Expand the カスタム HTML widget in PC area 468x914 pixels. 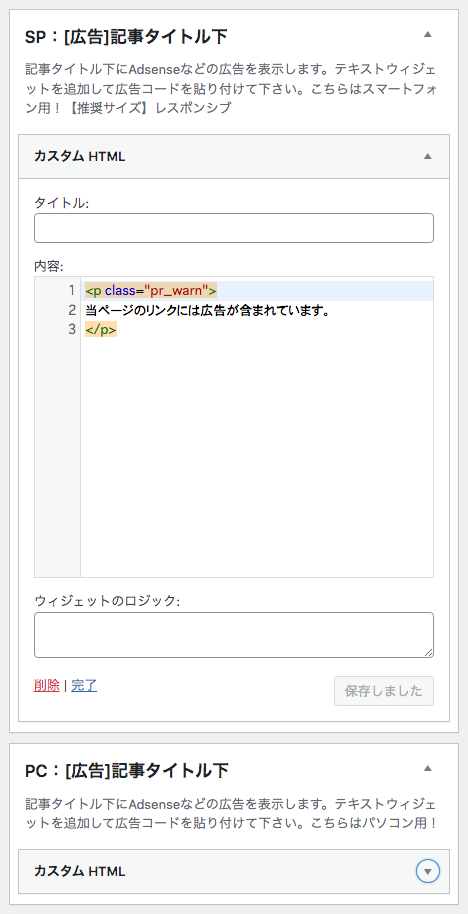tap(428, 871)
